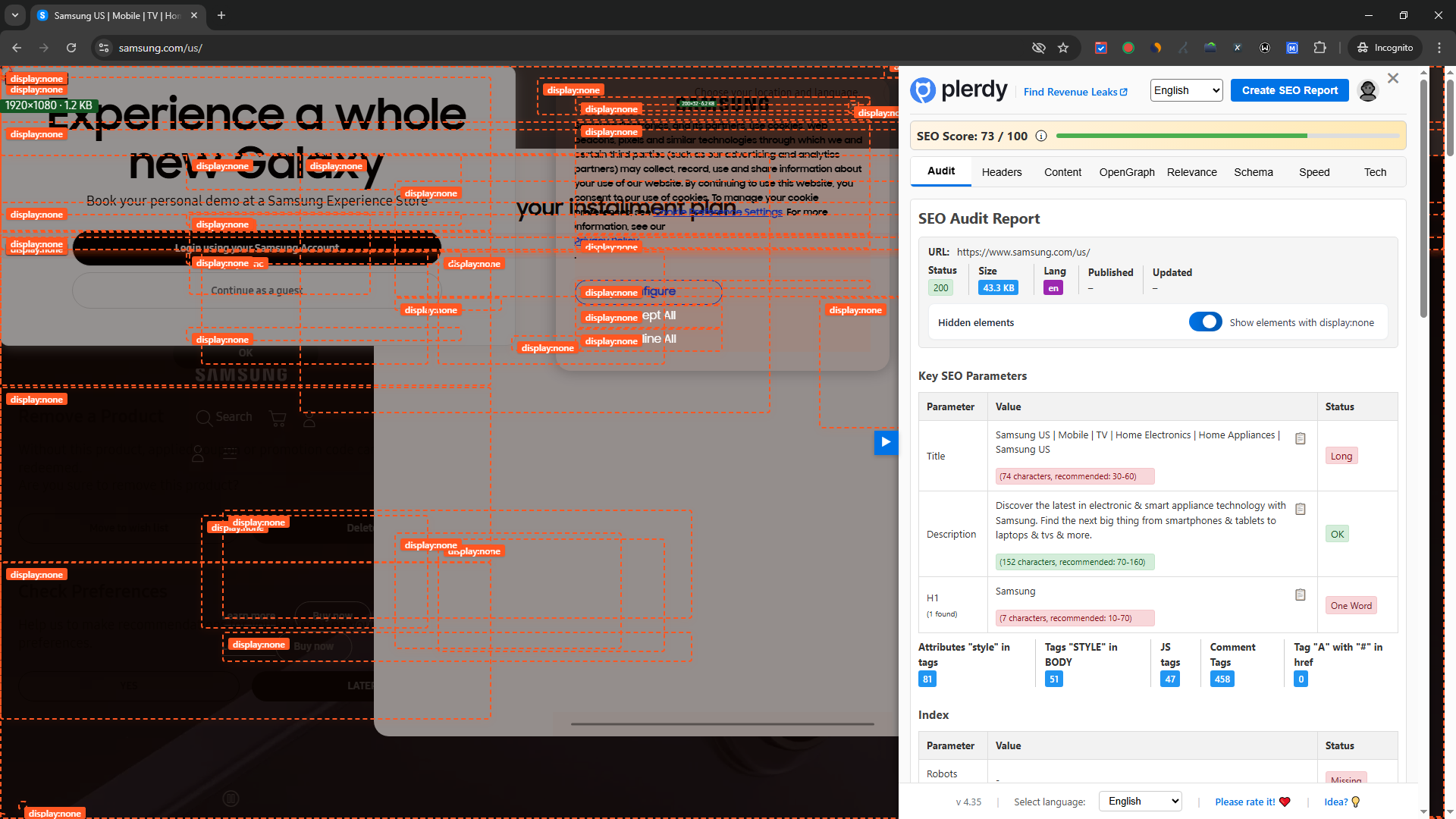Copy the H1 value with clipboard icon
The width and height of the screenshot is (1456, 819).
click(1300, 595)
